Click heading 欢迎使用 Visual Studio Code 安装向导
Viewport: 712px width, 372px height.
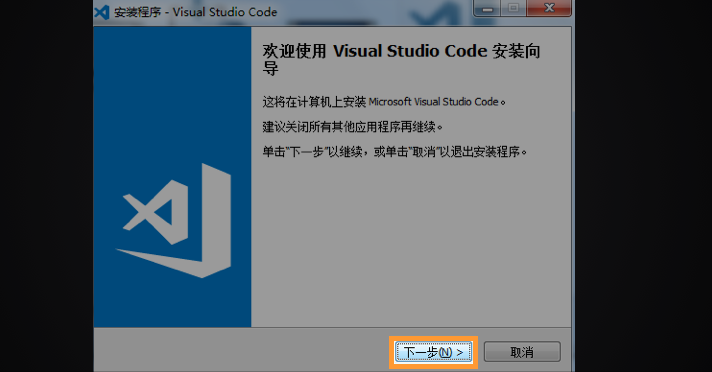coord(401,59)
